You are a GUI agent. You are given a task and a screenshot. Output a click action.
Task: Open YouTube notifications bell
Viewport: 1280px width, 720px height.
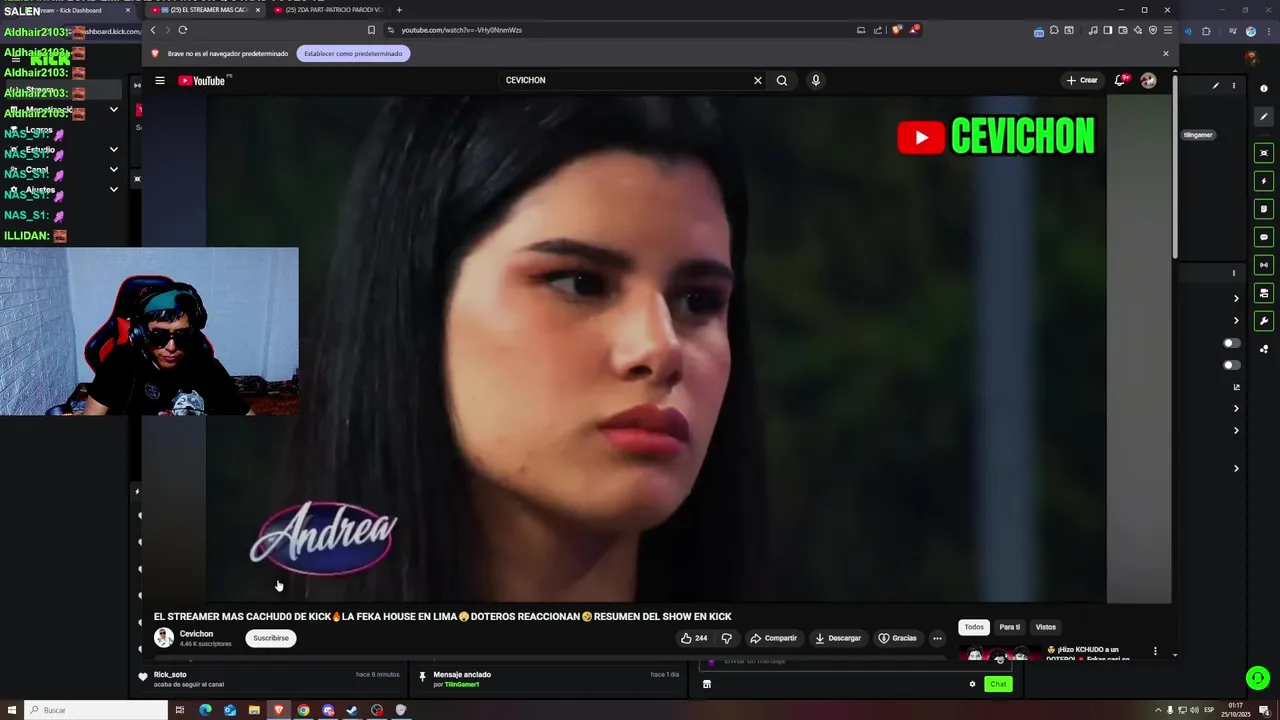pos(1120,80)
